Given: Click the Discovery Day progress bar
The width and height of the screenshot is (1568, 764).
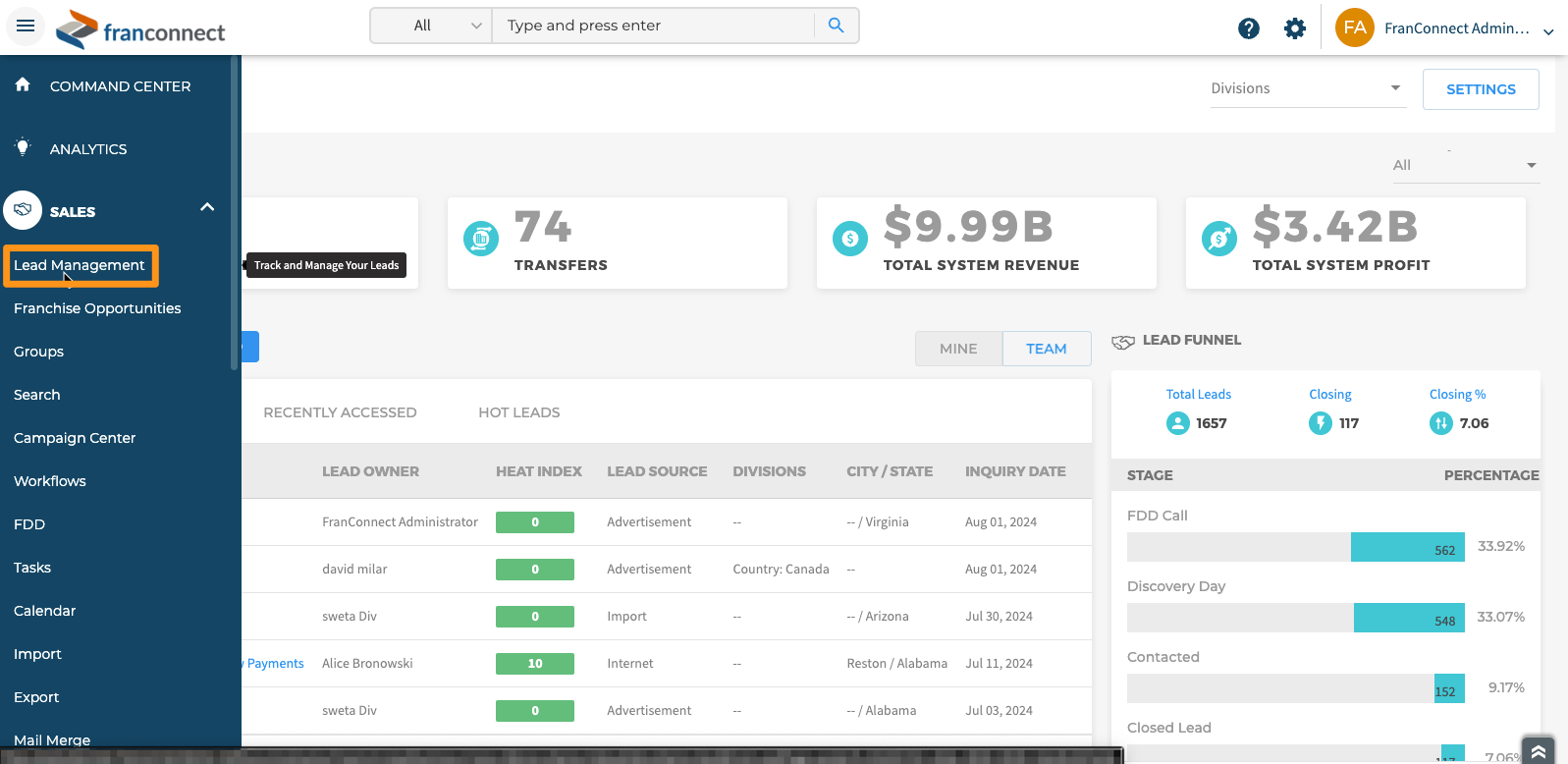Looking at the screenshot, I should (1296, 618).
